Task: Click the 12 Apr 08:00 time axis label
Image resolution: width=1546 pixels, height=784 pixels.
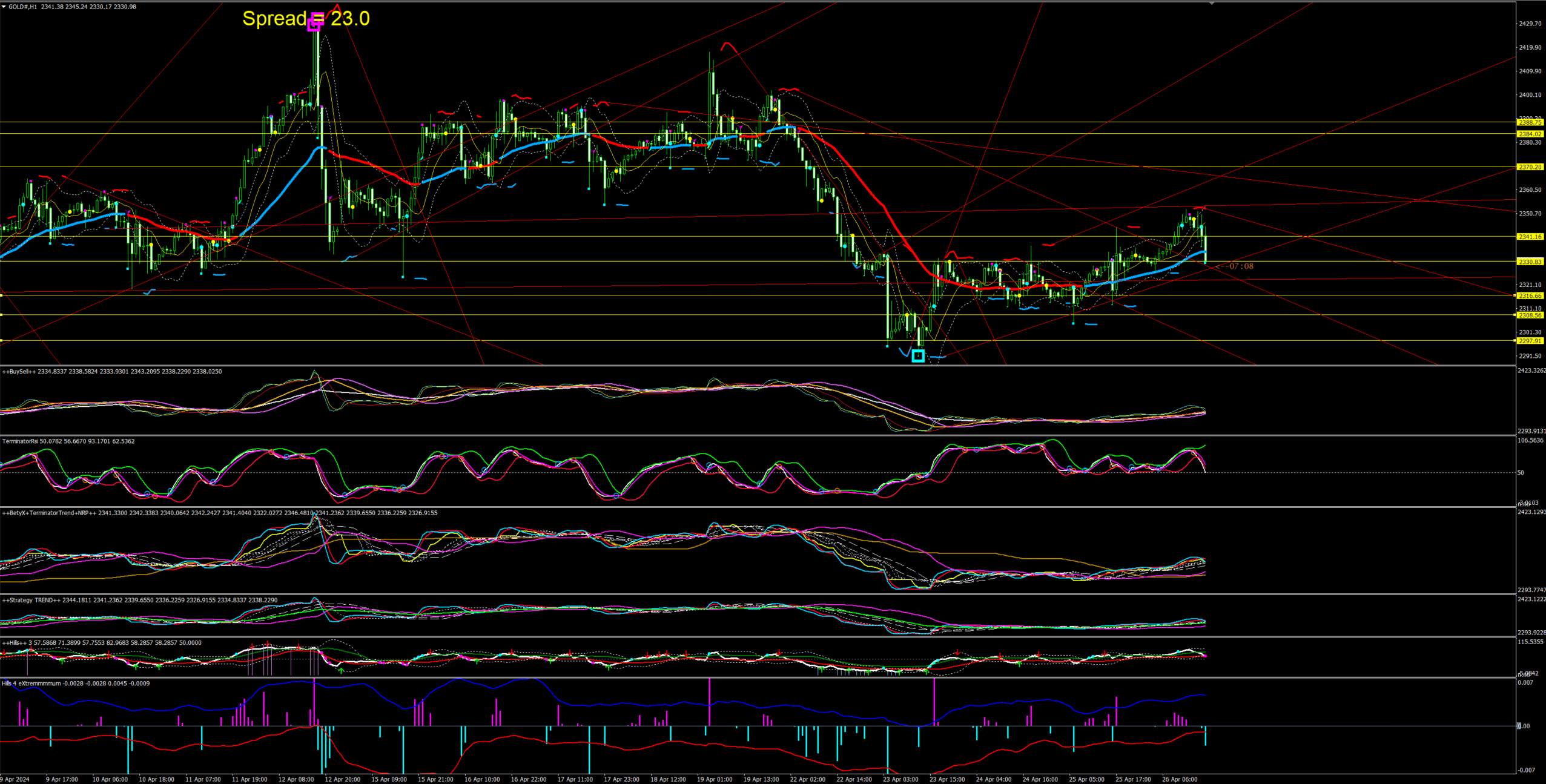Action: (x=296, y=779)
